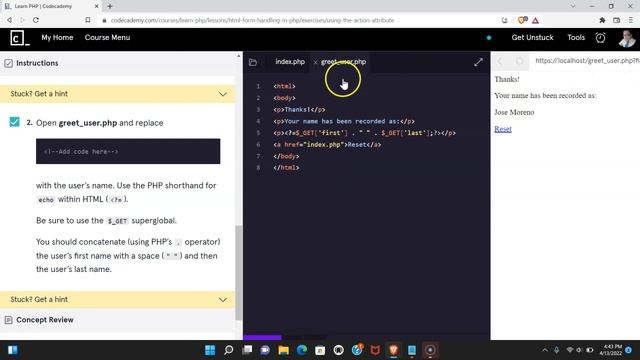Screen dimensions: 640x360
Task: Refresh the preview browser pane
Action: [x=519, y=61]
